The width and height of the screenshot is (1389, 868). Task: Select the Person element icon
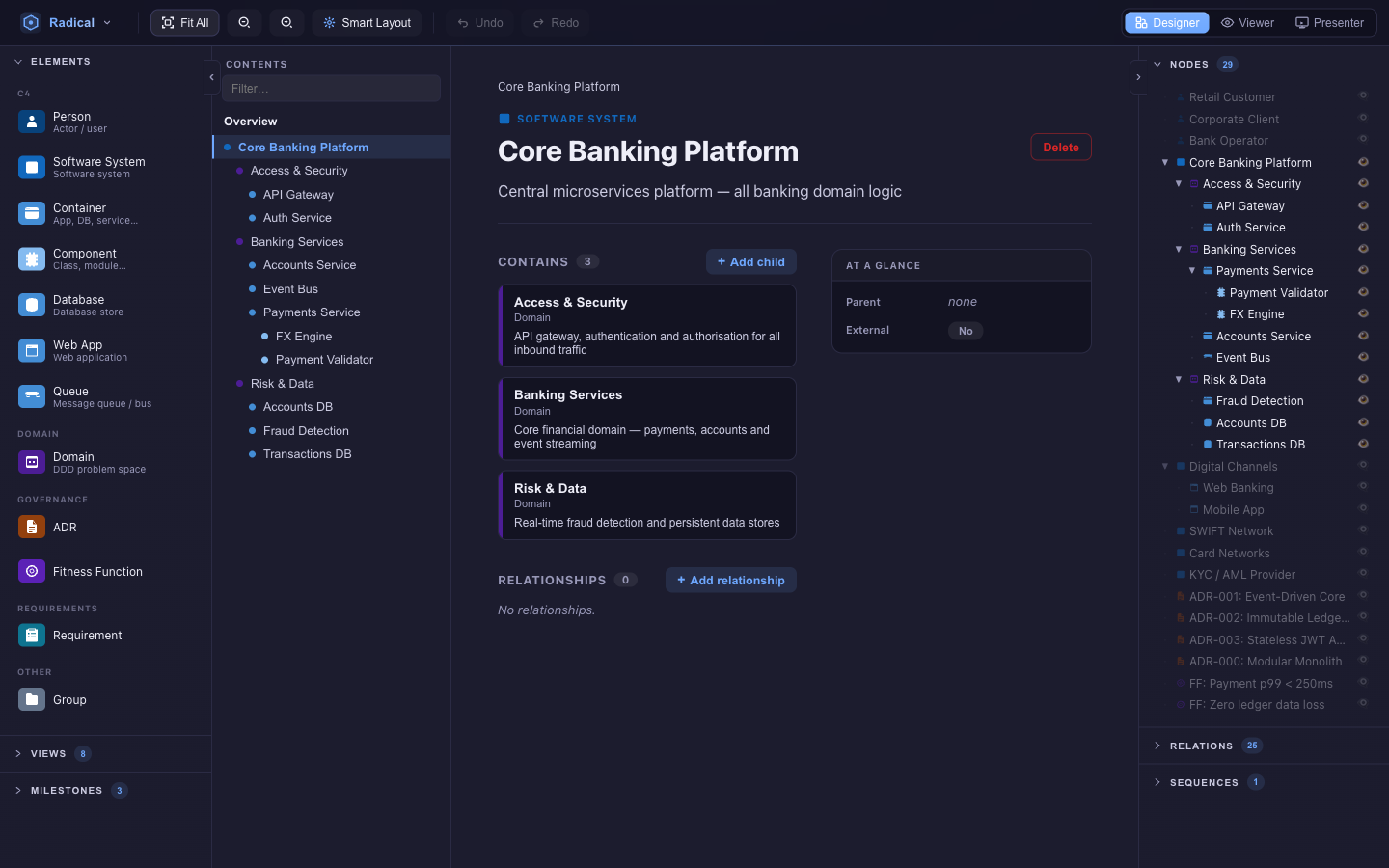coord(32,122)
